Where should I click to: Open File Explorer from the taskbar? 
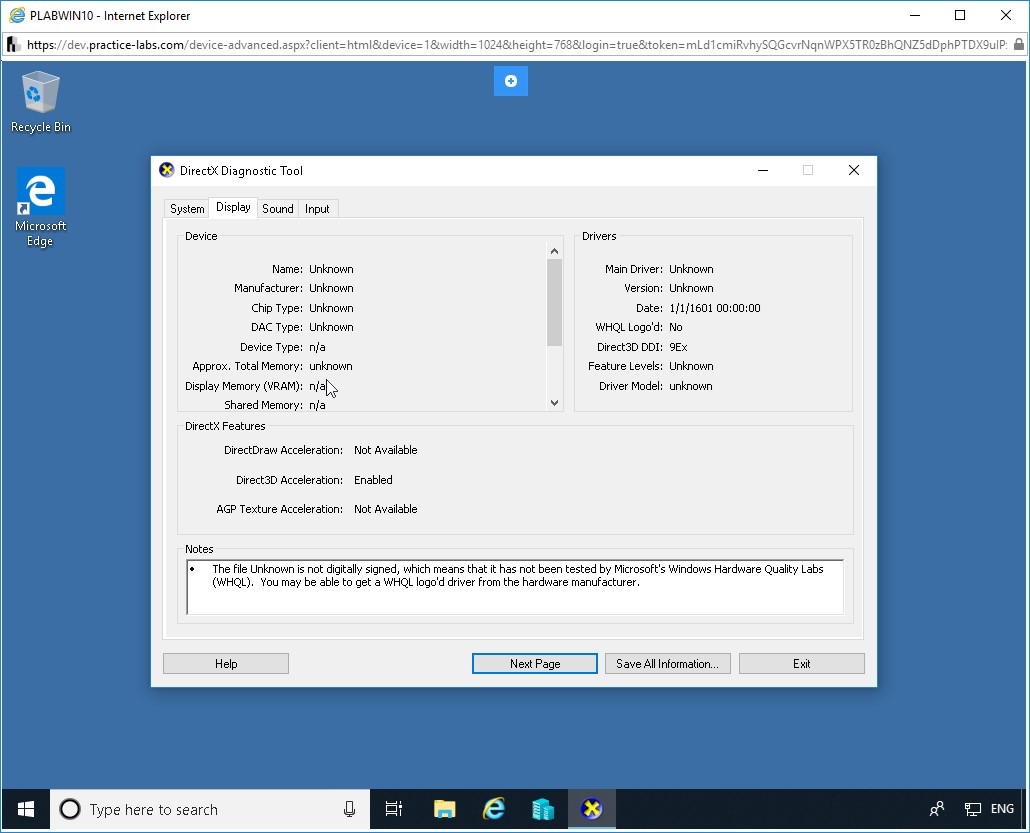pos(445,809)
